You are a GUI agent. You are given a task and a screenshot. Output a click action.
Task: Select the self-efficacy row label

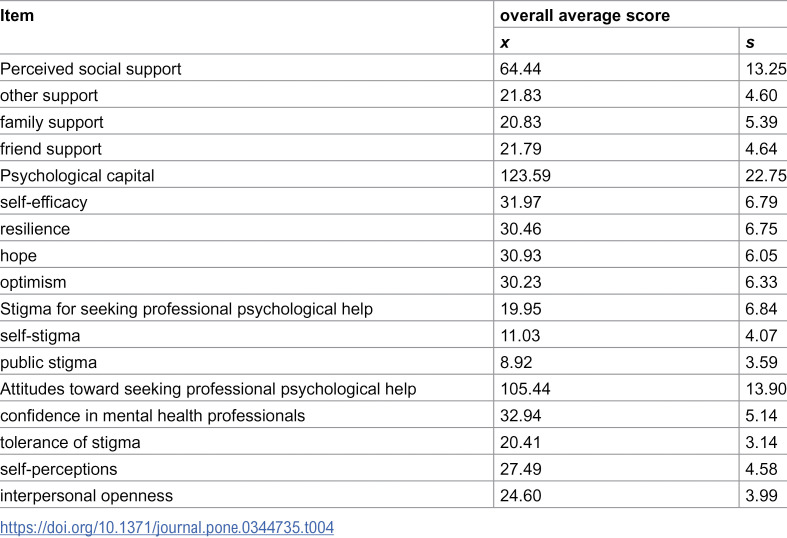tap(44, 202)
